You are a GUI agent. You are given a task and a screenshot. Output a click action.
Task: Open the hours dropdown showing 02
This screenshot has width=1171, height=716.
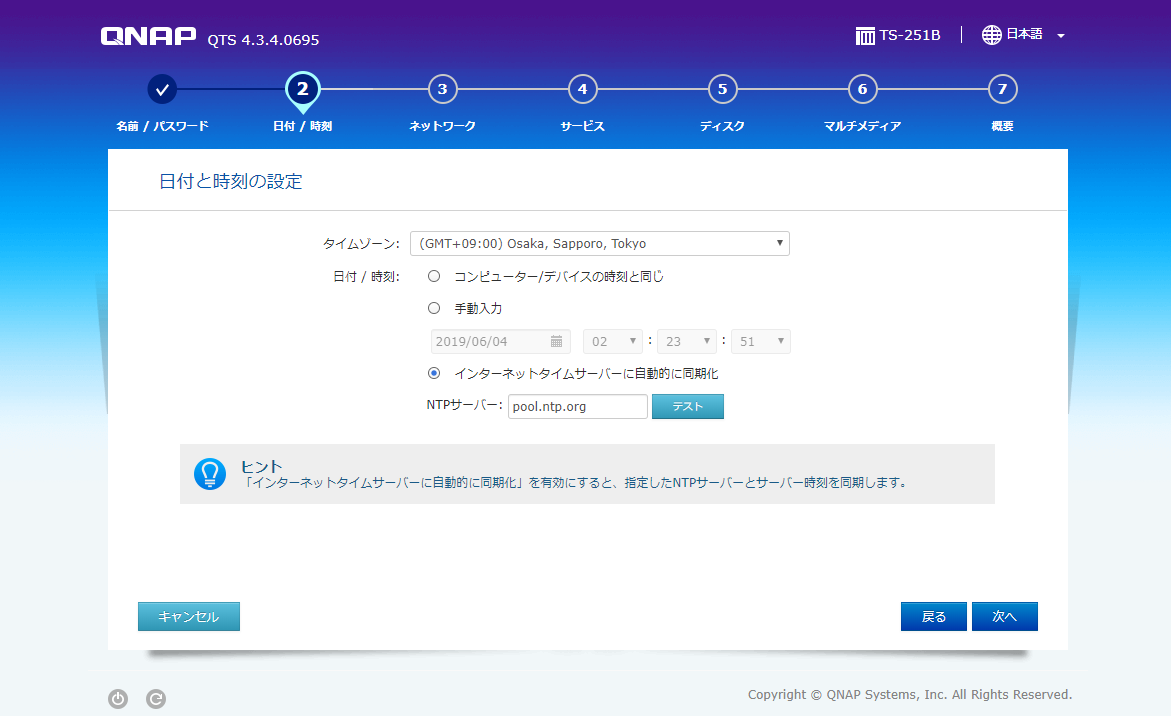[x=612, y=341]
